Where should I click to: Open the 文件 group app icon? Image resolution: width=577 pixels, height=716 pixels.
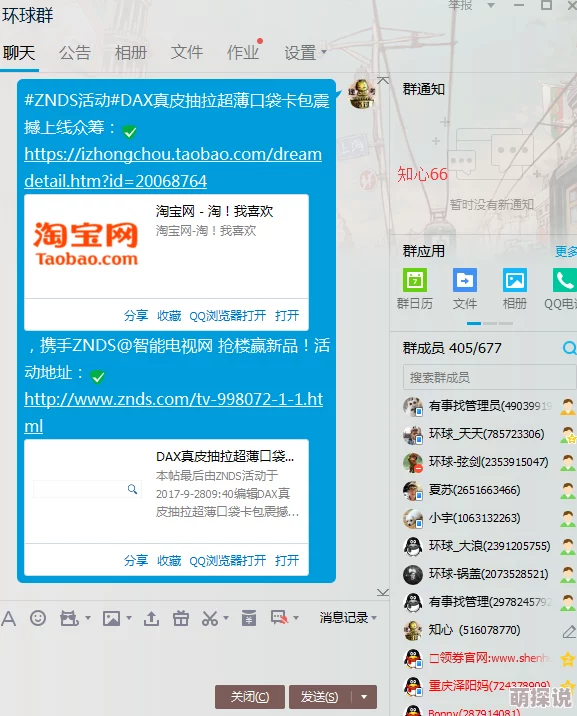click(465, 280)
